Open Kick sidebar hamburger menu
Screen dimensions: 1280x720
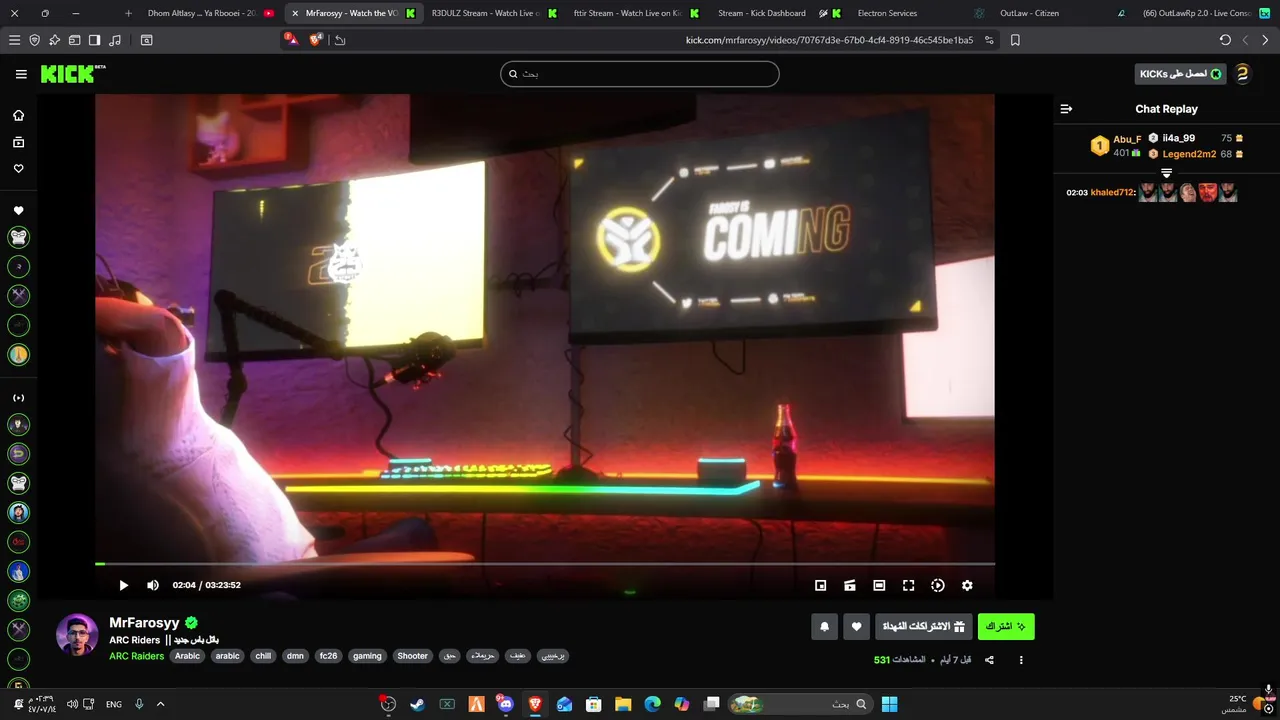coord(21,74)
